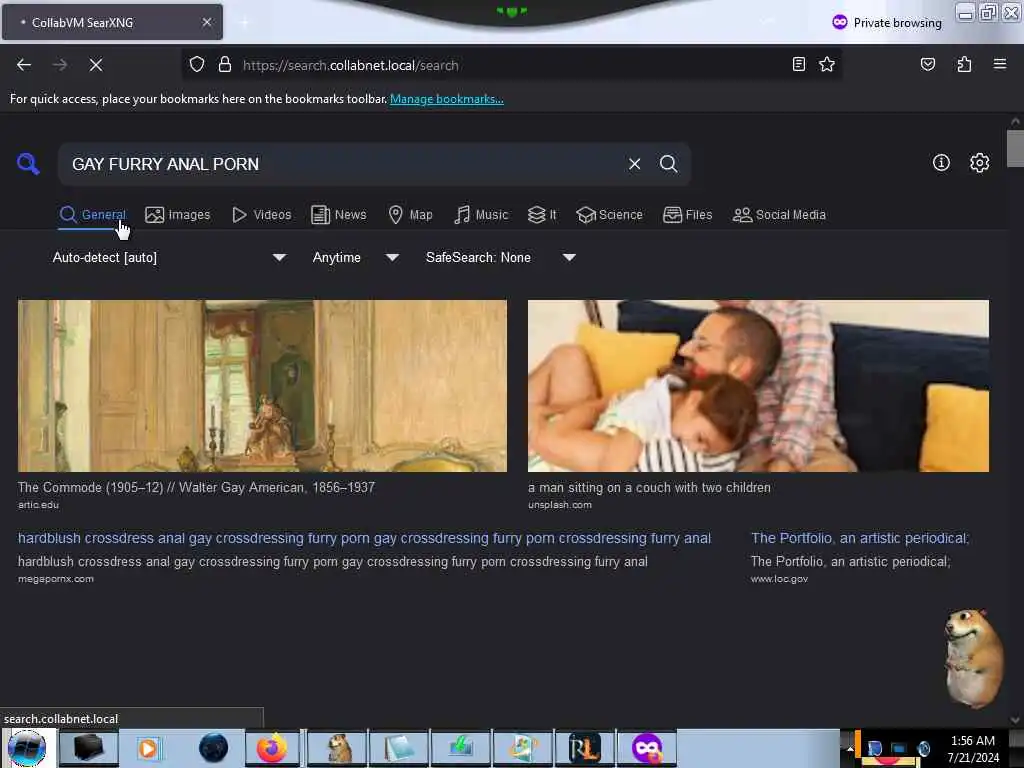This screenshot has width=1024, height=768.
Task: Open the Extensions puzzle icon
Action: (x=964, y=64)
